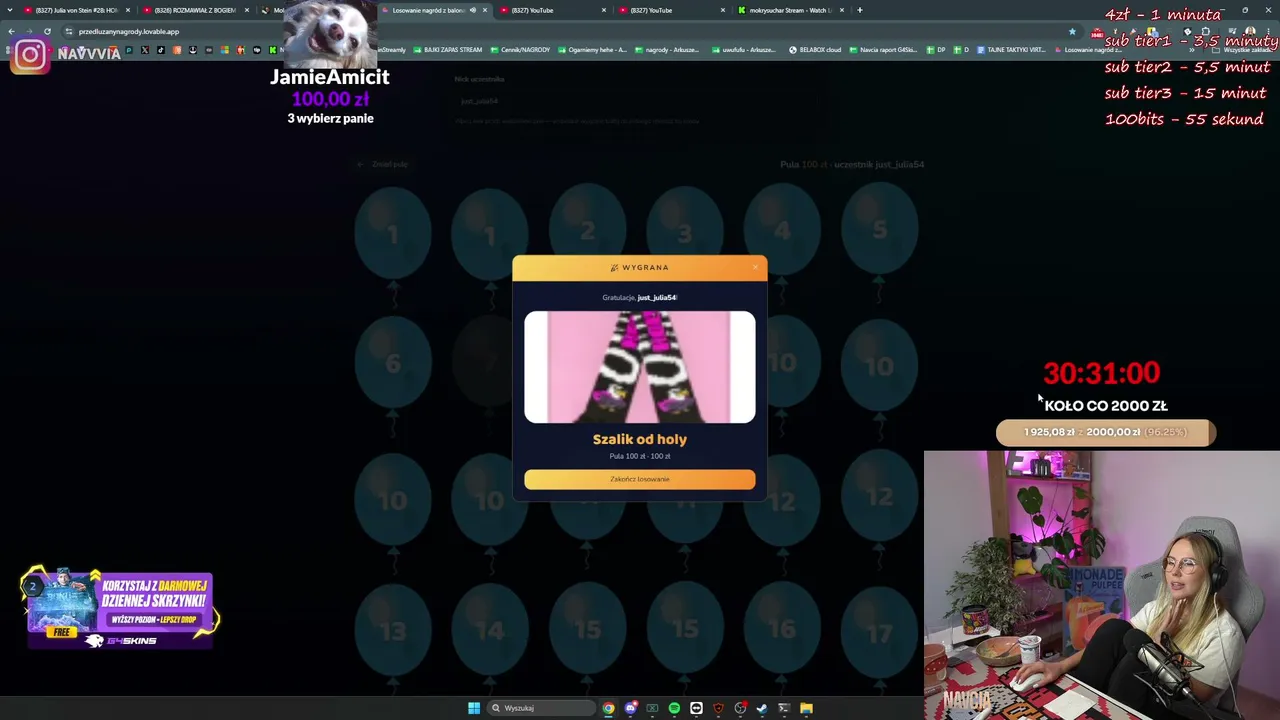Click the donation goal progress bar

click(1106, 432)
